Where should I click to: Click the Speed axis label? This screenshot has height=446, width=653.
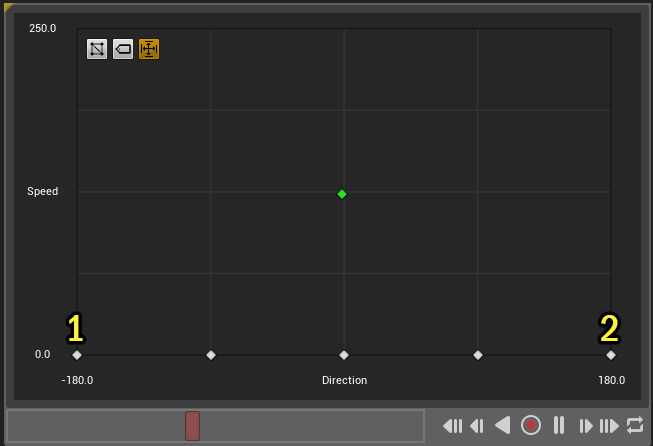pos(42,192)
